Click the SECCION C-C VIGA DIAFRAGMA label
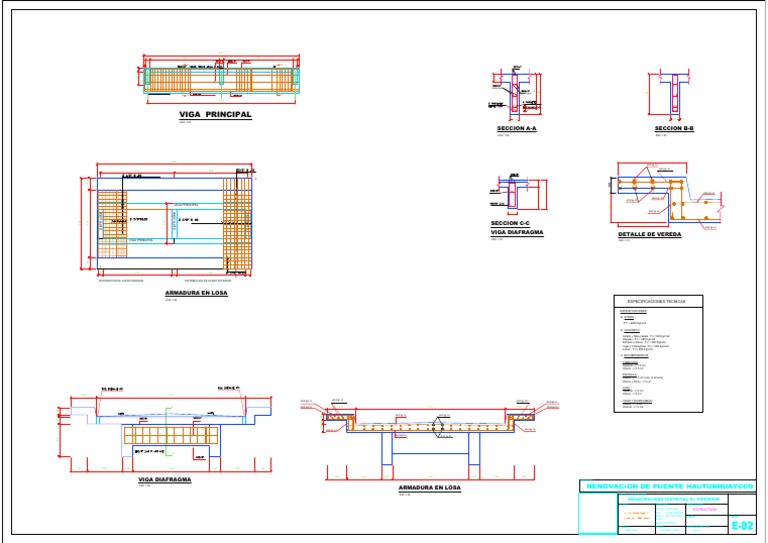The height and width of the screenshot is (543, 768). coord(517,228)
